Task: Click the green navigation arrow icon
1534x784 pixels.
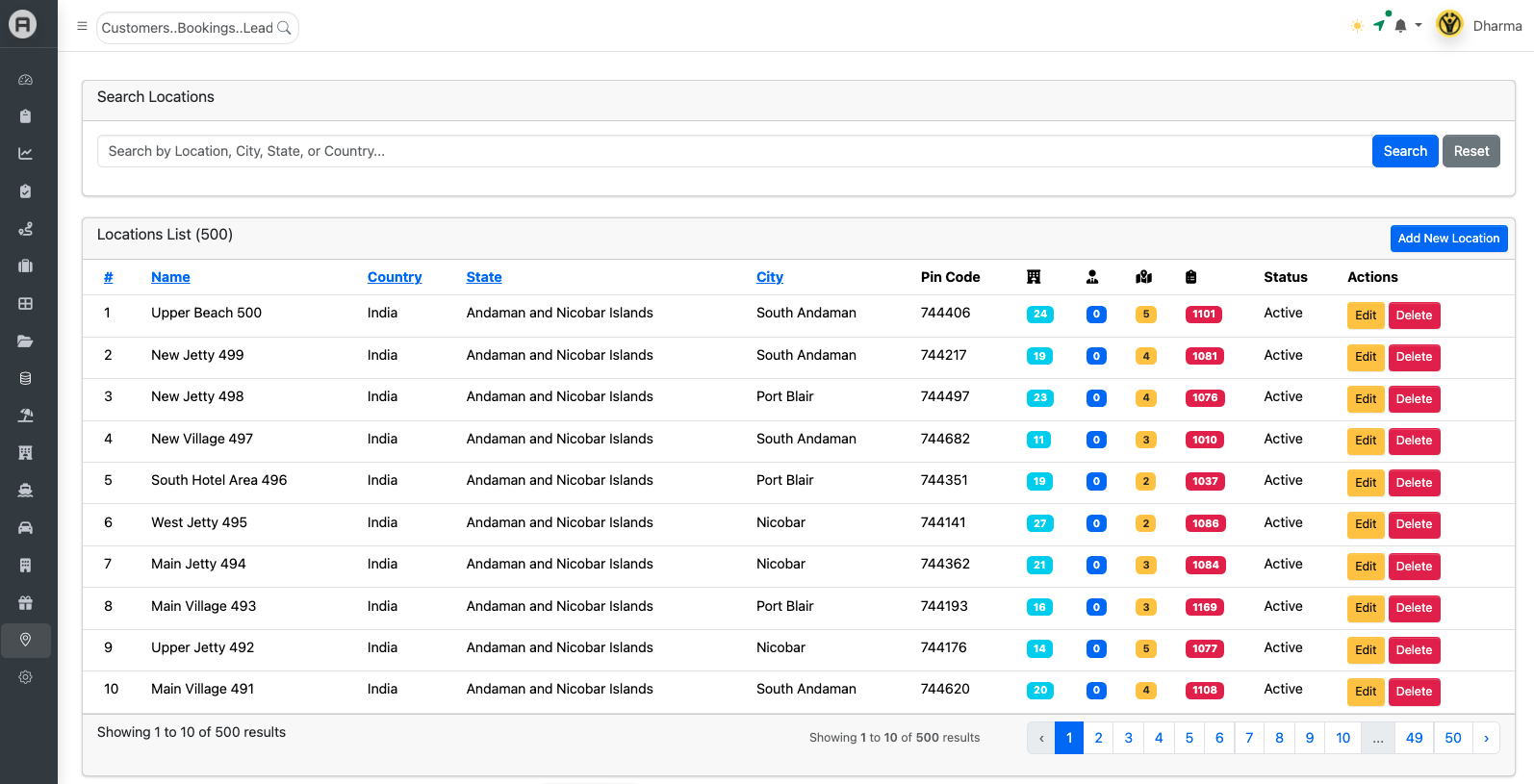Action: (x=1380, y=24)
